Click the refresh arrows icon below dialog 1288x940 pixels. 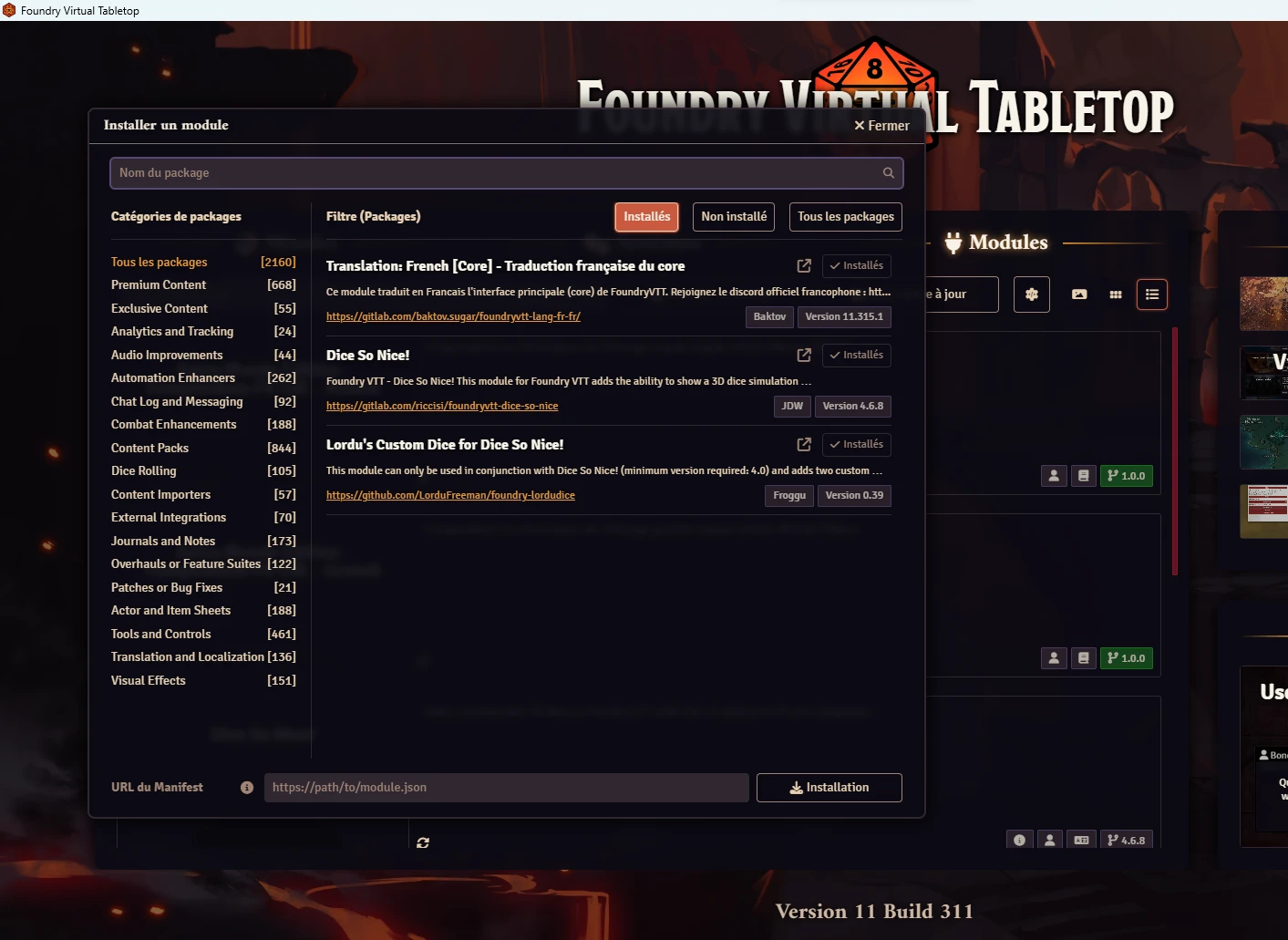423,842
